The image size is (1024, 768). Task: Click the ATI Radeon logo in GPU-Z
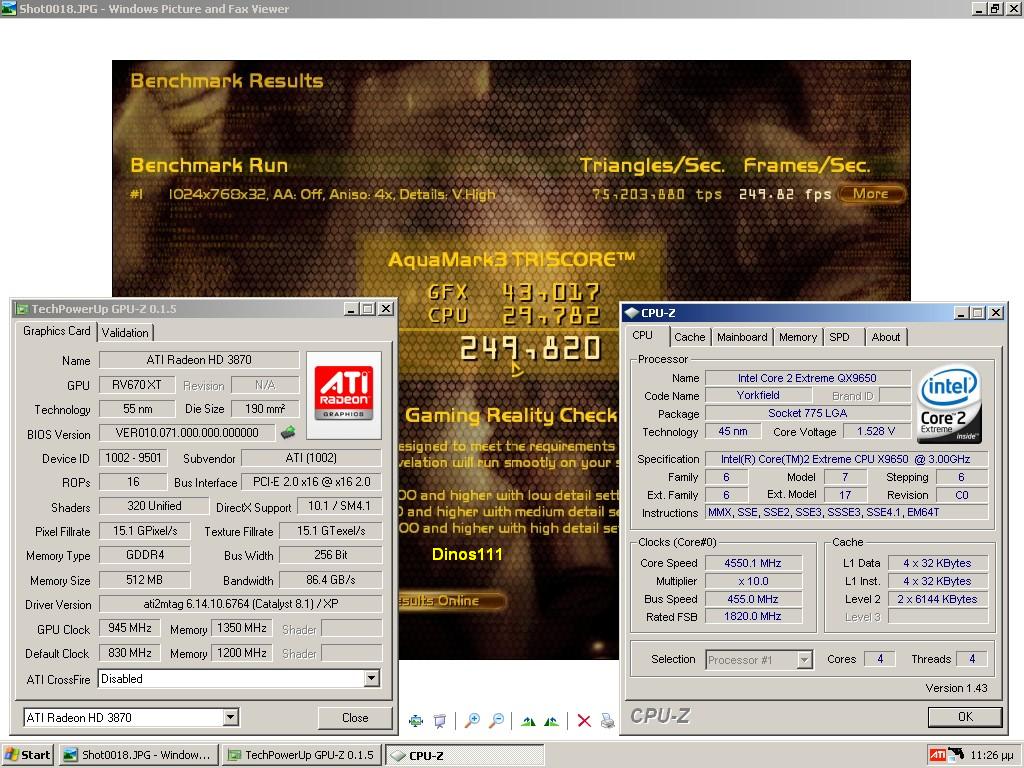[344, 395]
